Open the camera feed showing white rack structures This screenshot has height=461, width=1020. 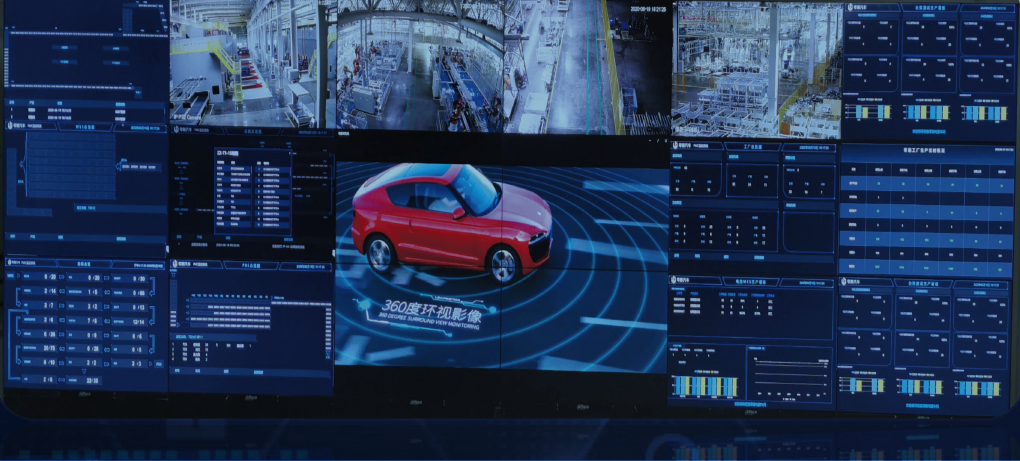[x=754, y=72]
